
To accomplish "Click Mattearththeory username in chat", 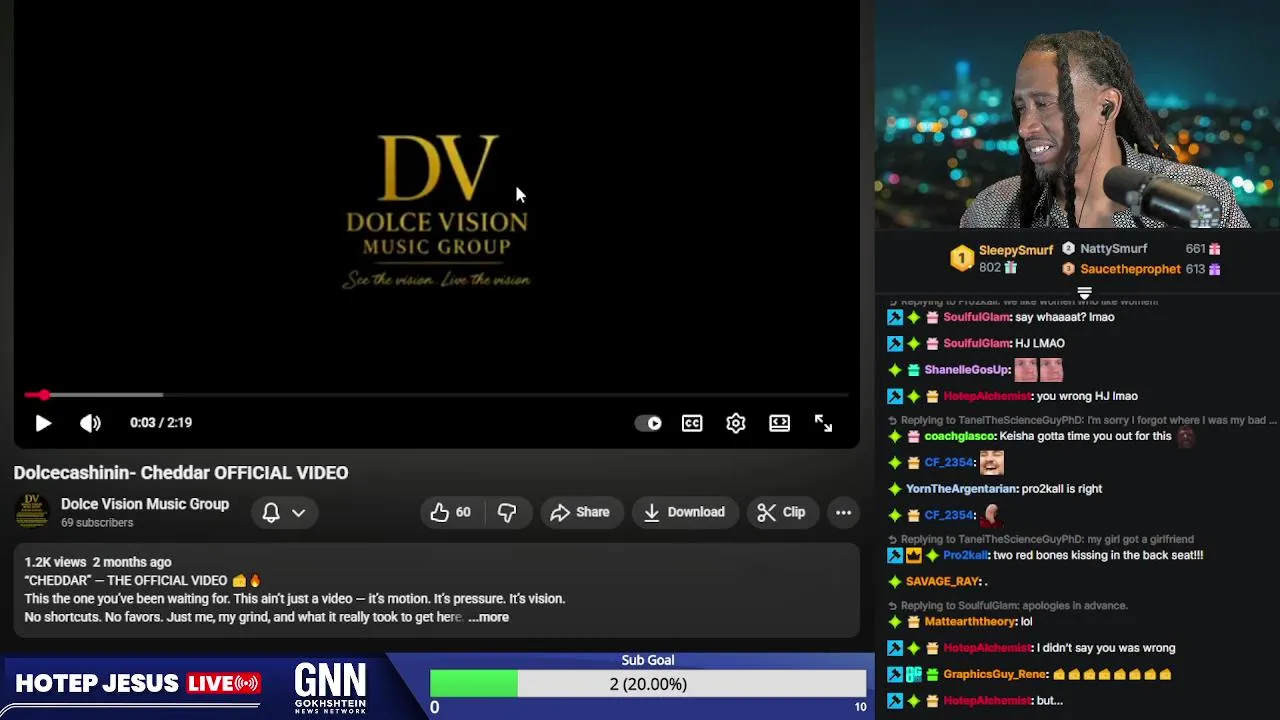I will [x=971, y=621].
